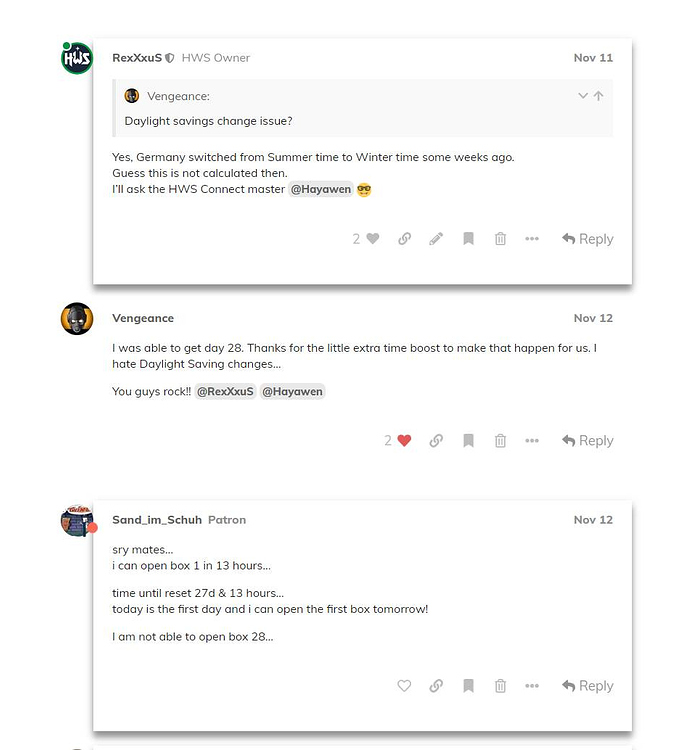
Task: Edit RexXxuS's post with the pencil icon
Action: click(x=436, y=239)
